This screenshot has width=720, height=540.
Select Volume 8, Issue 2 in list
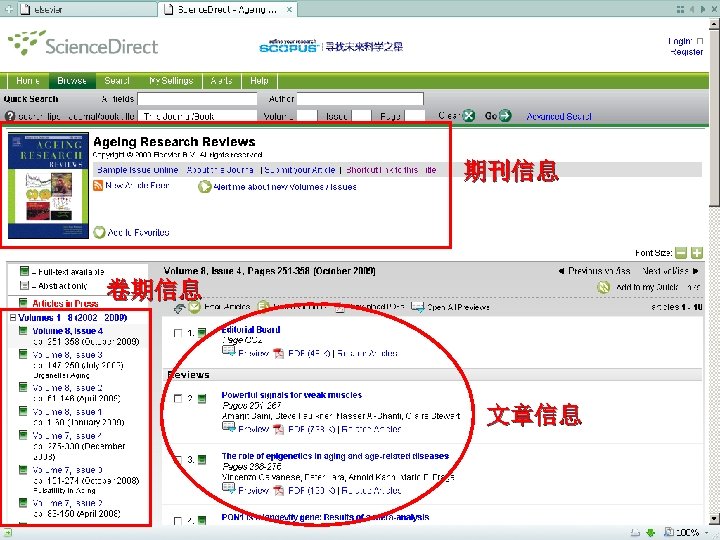pos(68,388)
